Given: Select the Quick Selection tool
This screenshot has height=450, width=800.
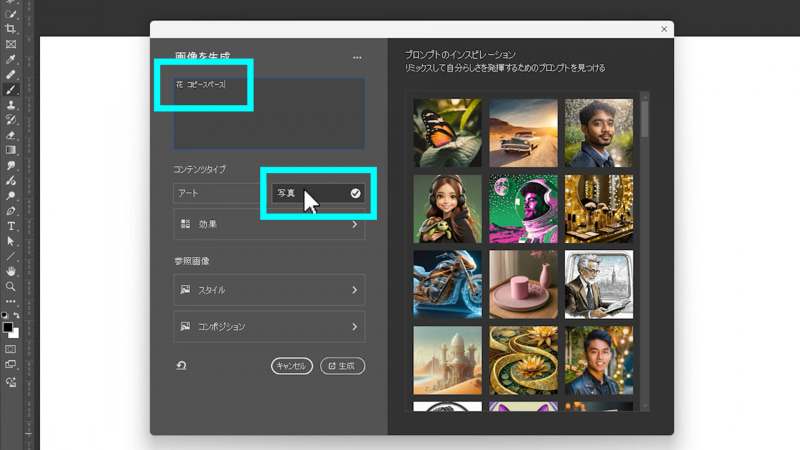Looking at the screenshot, I should pyautogui.click(x=11, y=14).
